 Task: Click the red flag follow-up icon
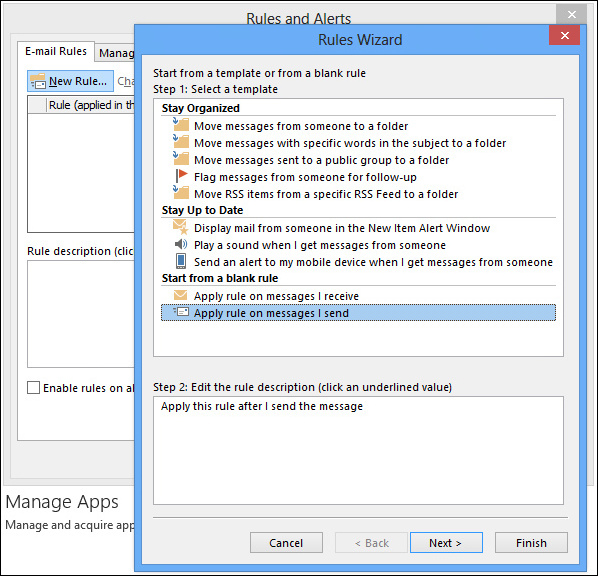coord(182,176)
